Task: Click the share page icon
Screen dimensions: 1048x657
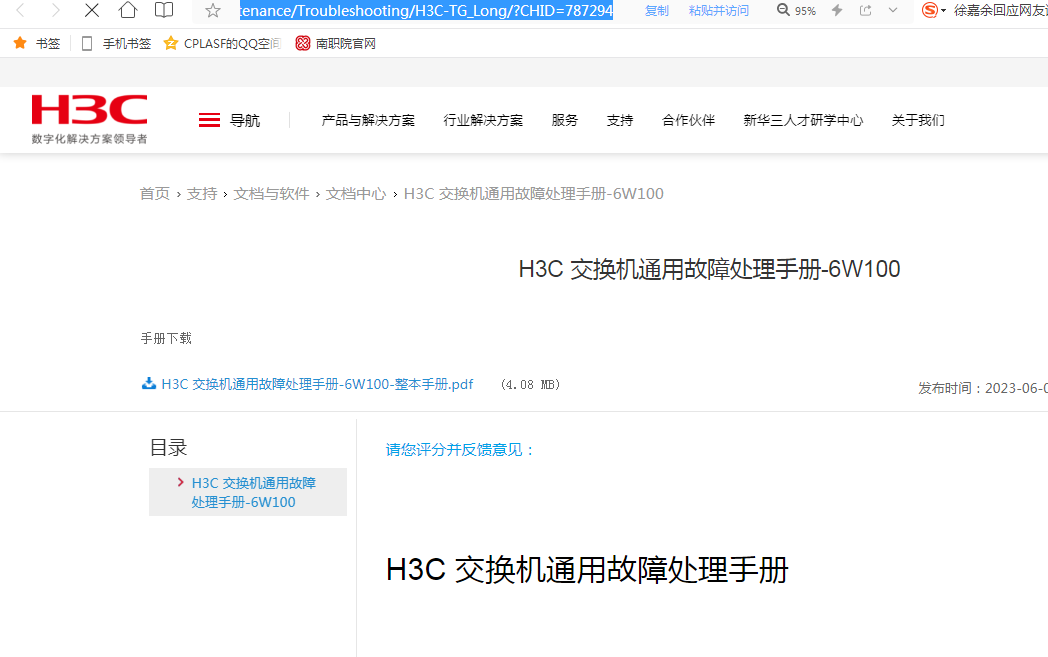Action: click(x=866, y=10)
